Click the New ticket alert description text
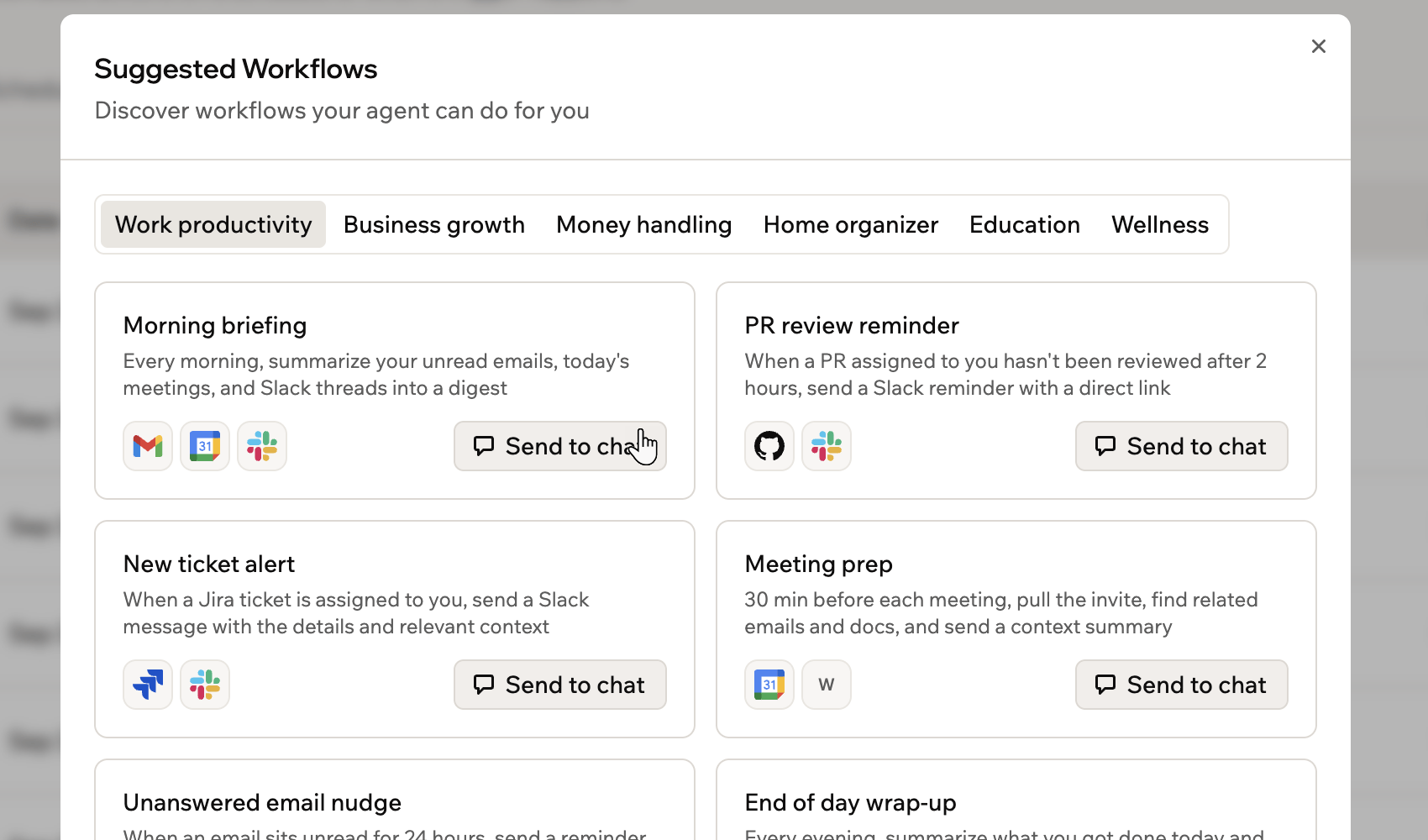Screen dimensions: 1428x840 [356, 613]
